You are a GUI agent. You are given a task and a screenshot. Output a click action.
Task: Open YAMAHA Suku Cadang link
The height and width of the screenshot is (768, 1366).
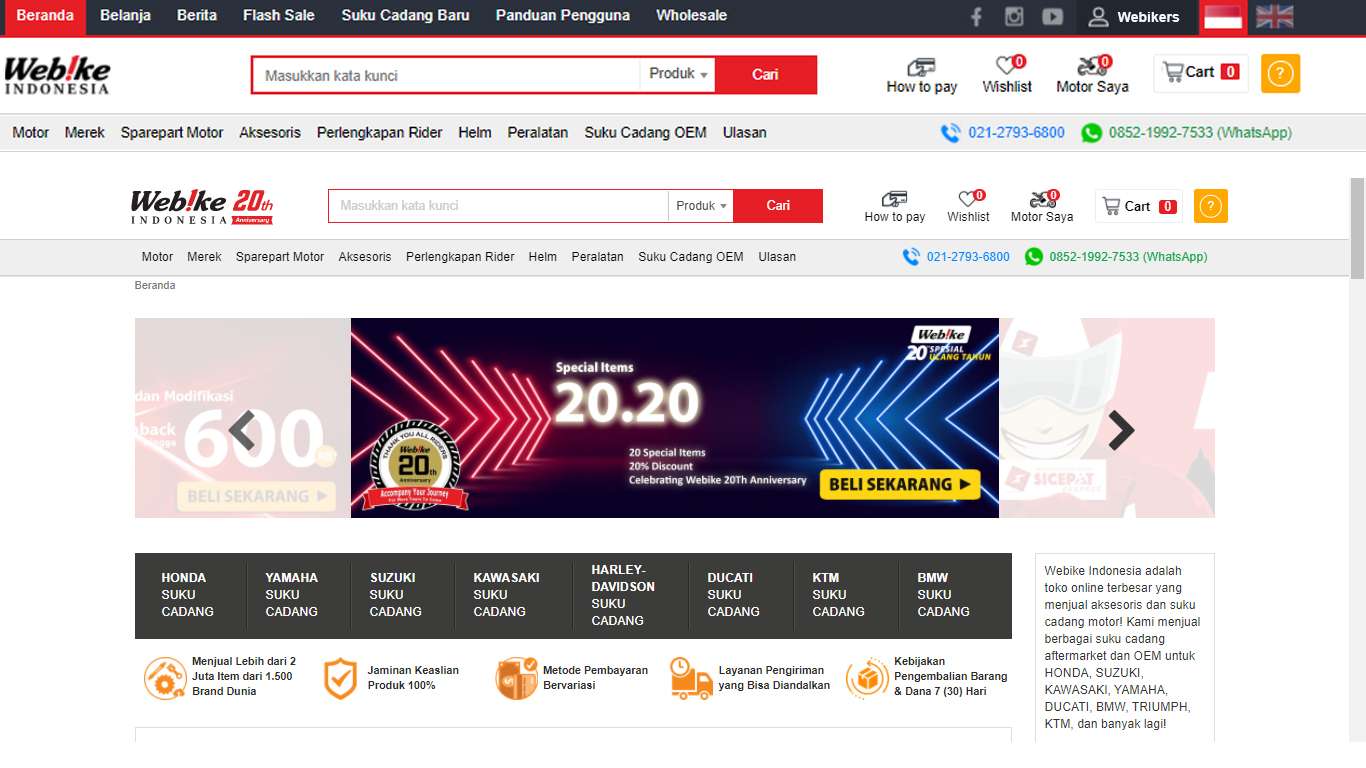[292, 595]
